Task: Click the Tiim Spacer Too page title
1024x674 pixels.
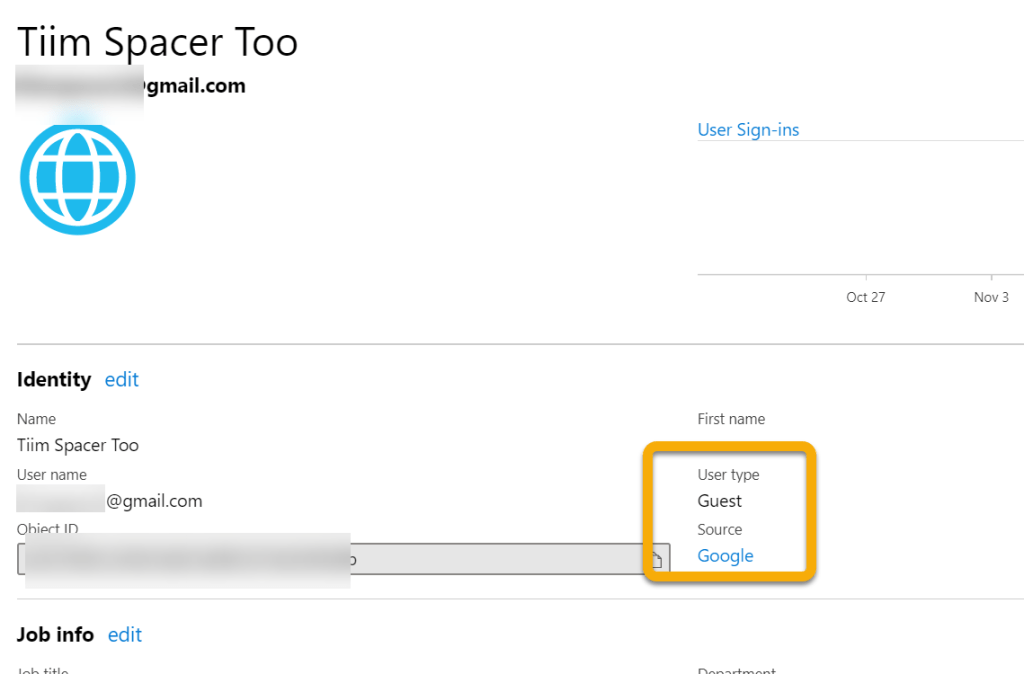Action: click(x=157, y=43)
